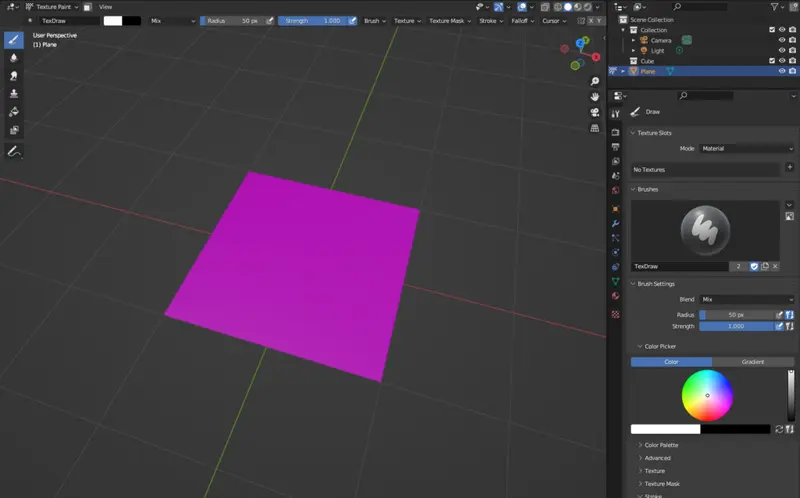Open the Object properties tab
This screenshot has height=498, width=800.
coord(615,209)
